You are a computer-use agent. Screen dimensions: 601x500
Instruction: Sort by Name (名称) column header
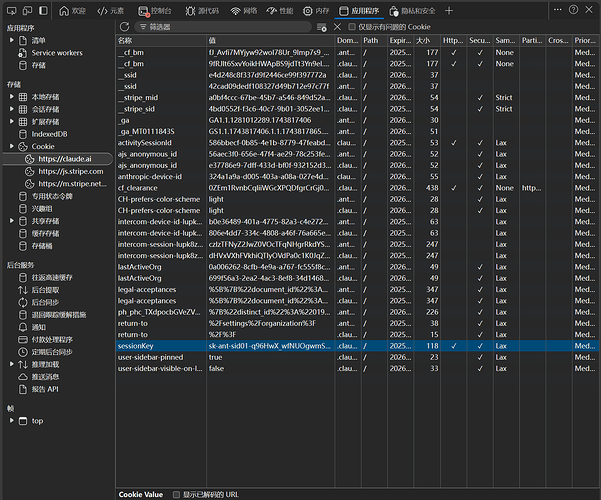point(161,40)
